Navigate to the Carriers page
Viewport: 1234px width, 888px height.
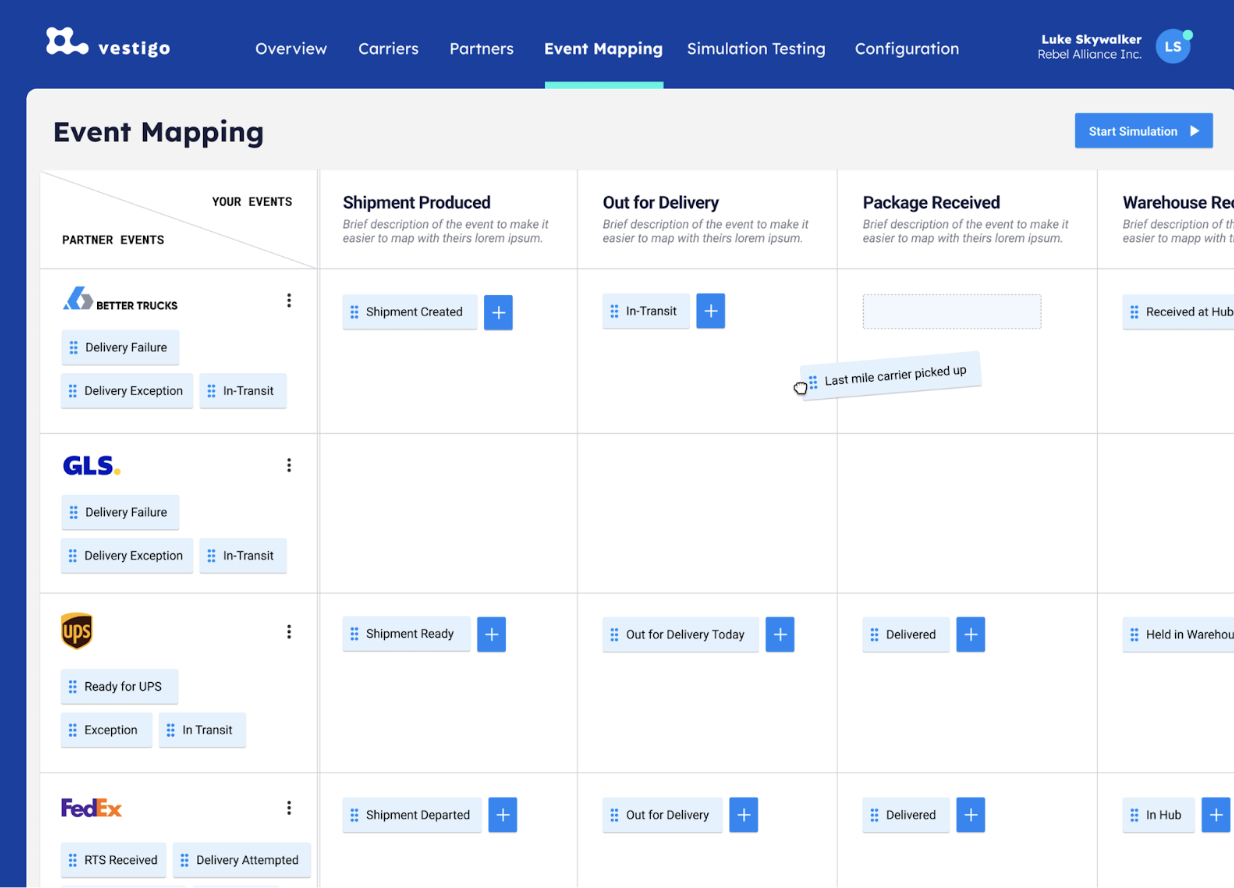[388, 48]
